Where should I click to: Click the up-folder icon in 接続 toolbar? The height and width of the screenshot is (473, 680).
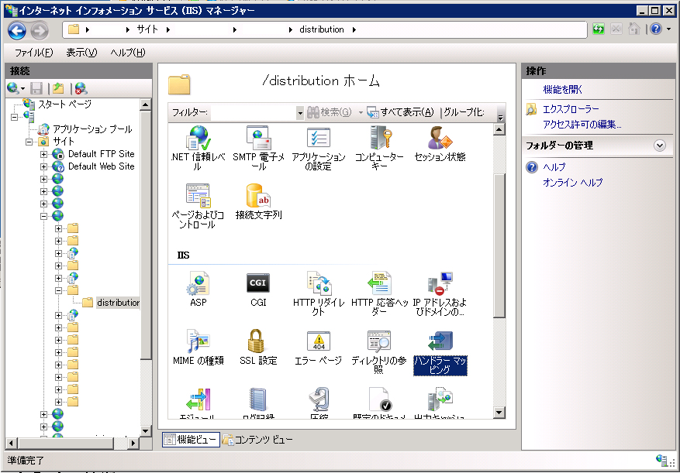pyautogui.click(x=58, y=88)
